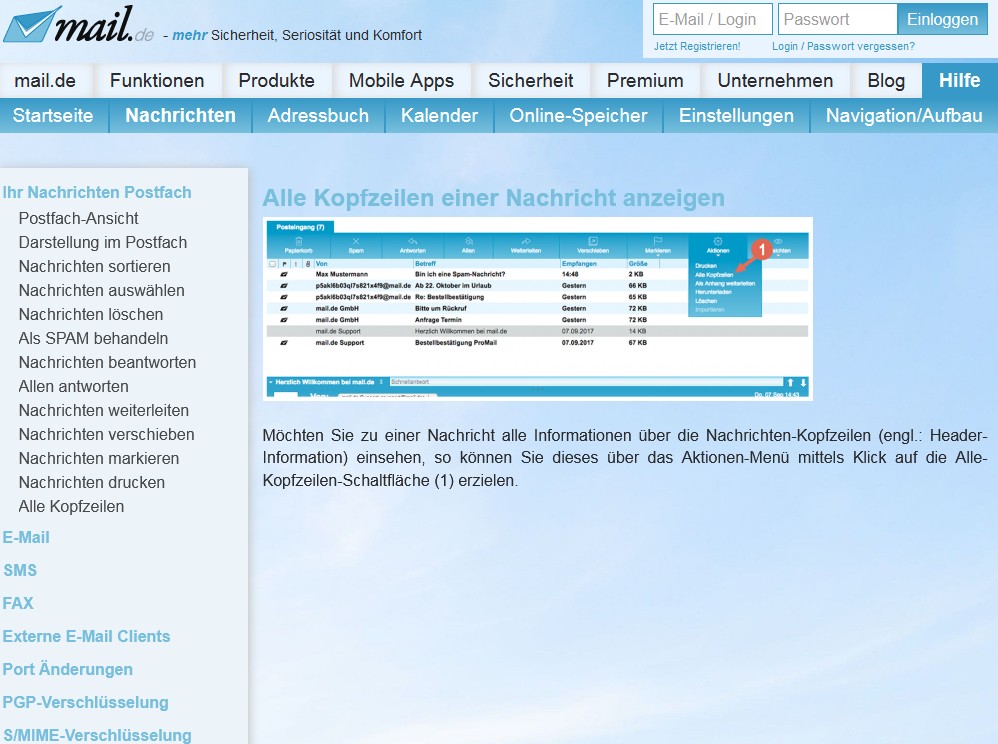Open Nachrichten beantworten topic

tap(107, 362)
